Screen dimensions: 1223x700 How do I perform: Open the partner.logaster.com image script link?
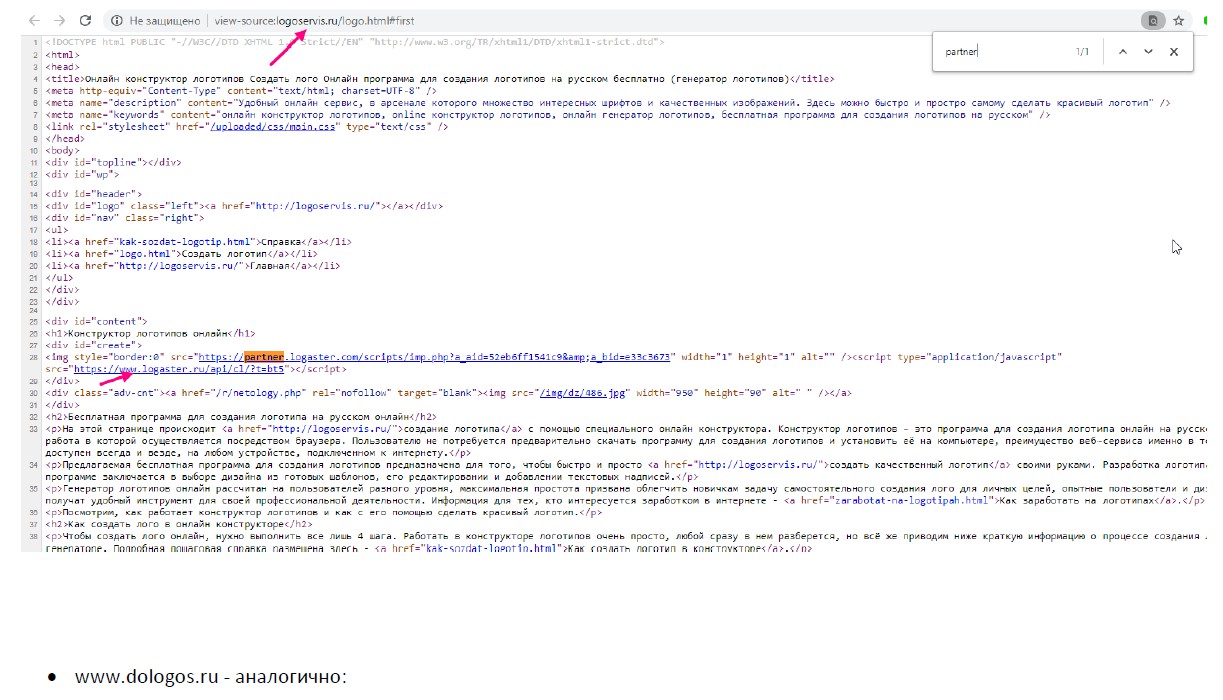tap(435, 356)
